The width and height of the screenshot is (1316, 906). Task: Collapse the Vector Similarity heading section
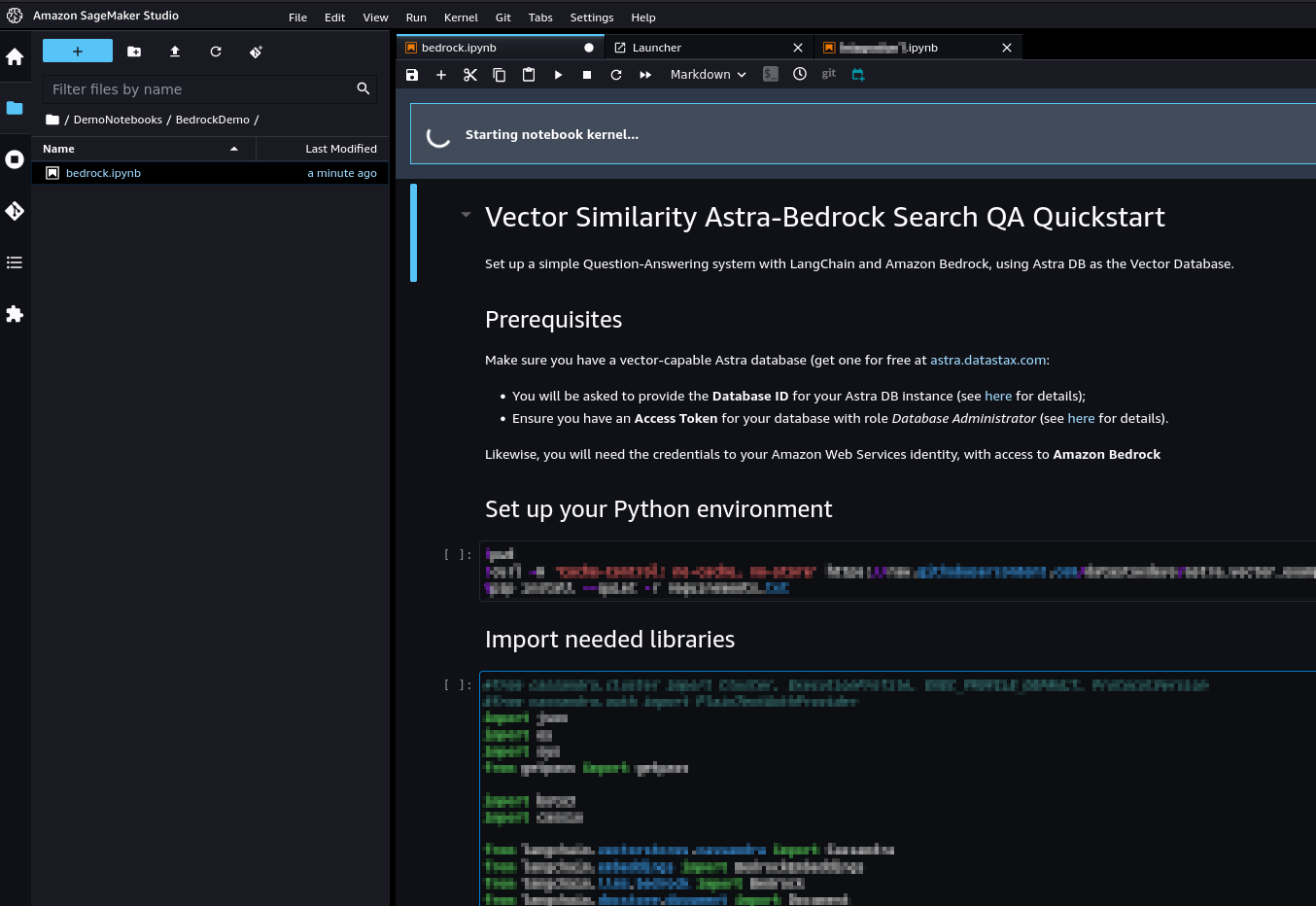pos(466,215)
